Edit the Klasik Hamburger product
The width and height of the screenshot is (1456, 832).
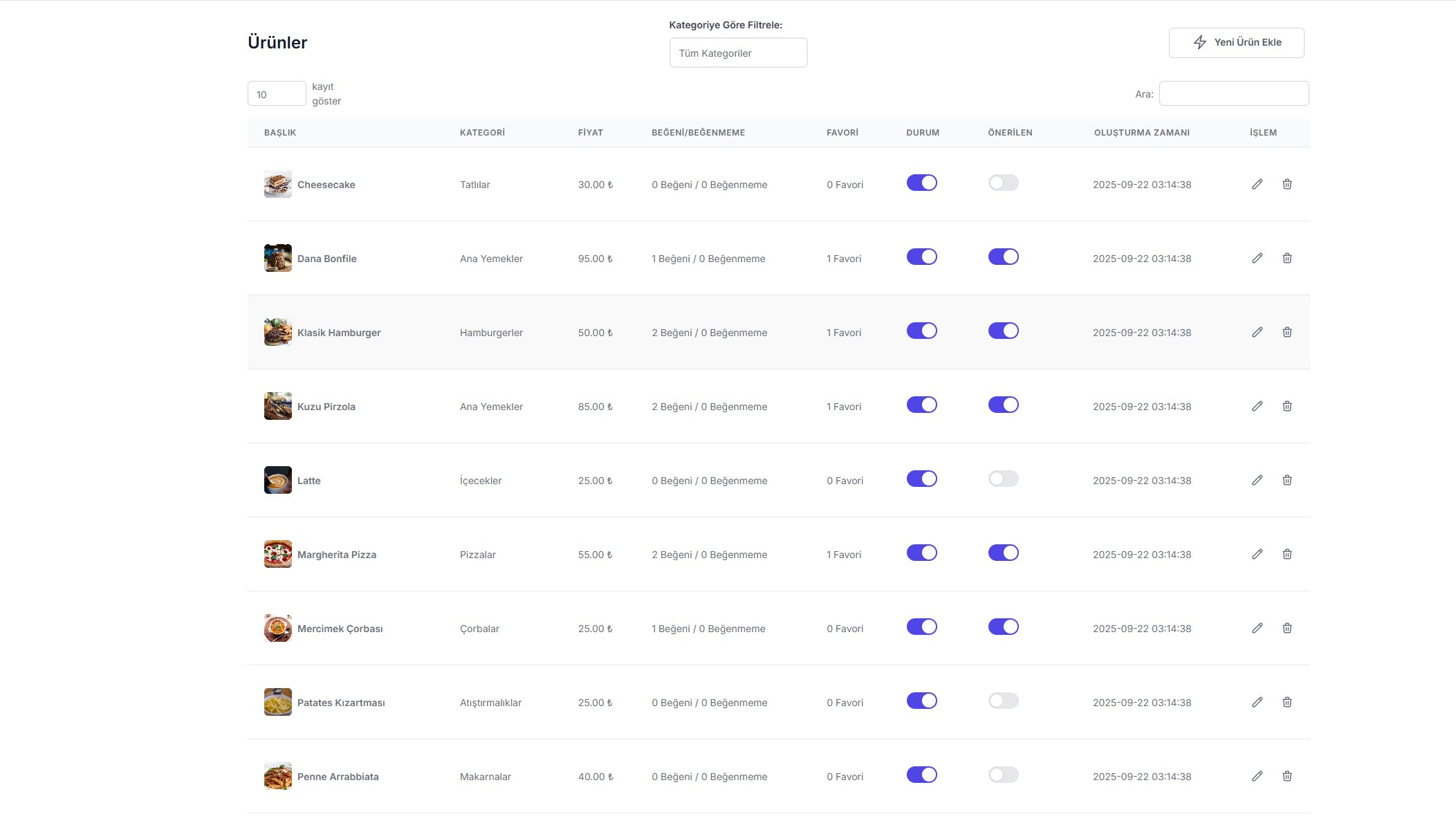click(1257, 332)
